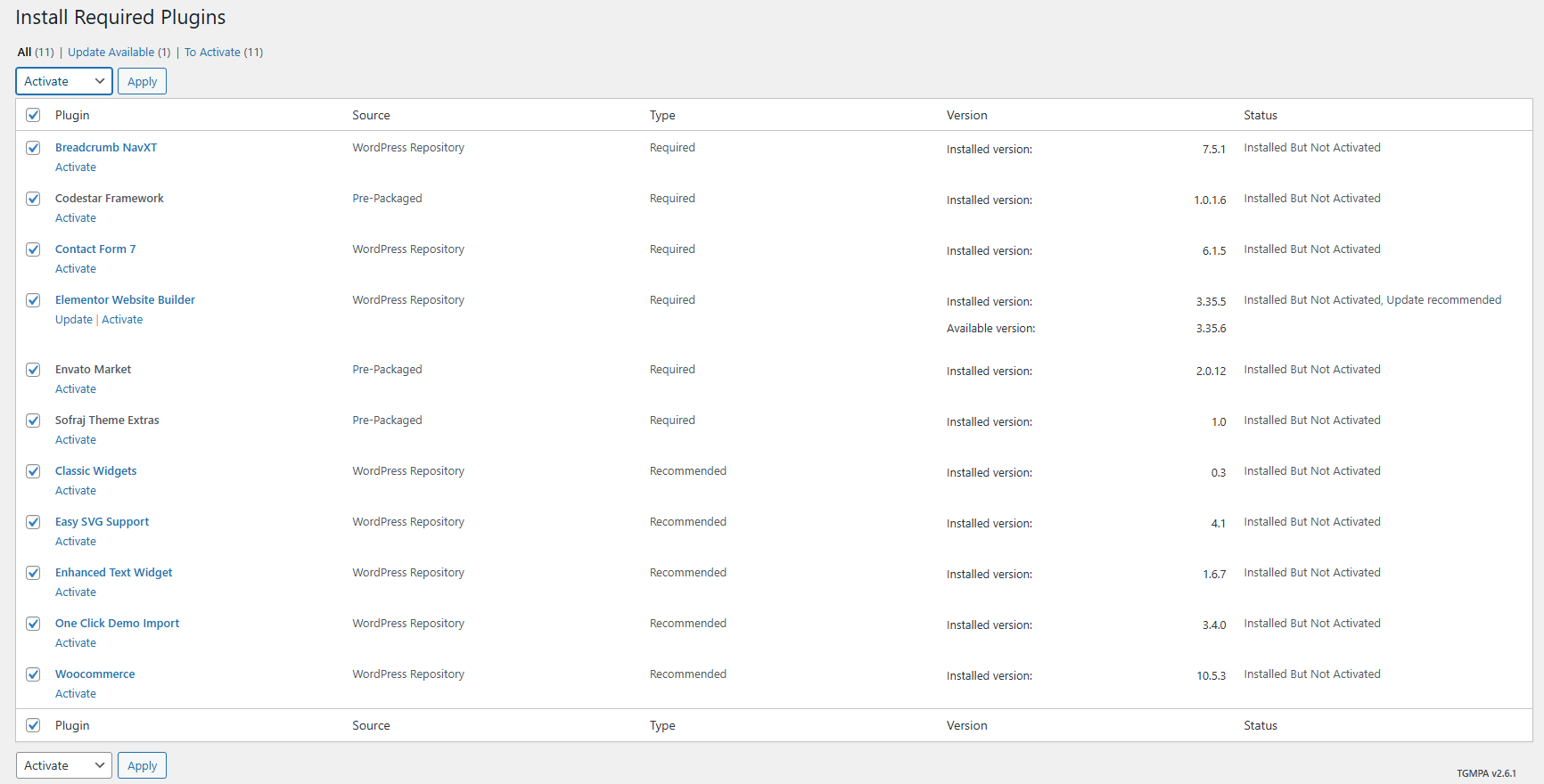The width and height of the screenshot is (1544, 784).
Task: Uncheck the Elementor Website Builder checkbox
Action: pyautogui.click(x=33, y=300)
